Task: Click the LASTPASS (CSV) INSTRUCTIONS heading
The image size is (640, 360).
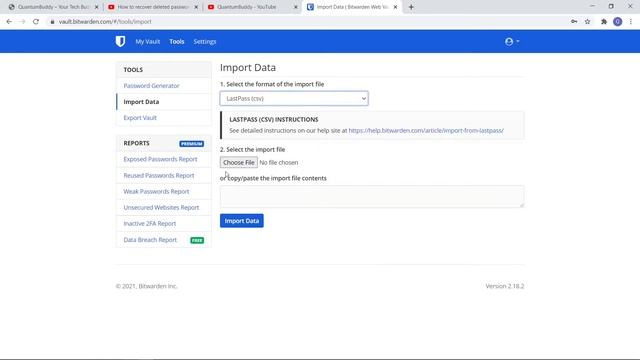Action: (273, 120)
